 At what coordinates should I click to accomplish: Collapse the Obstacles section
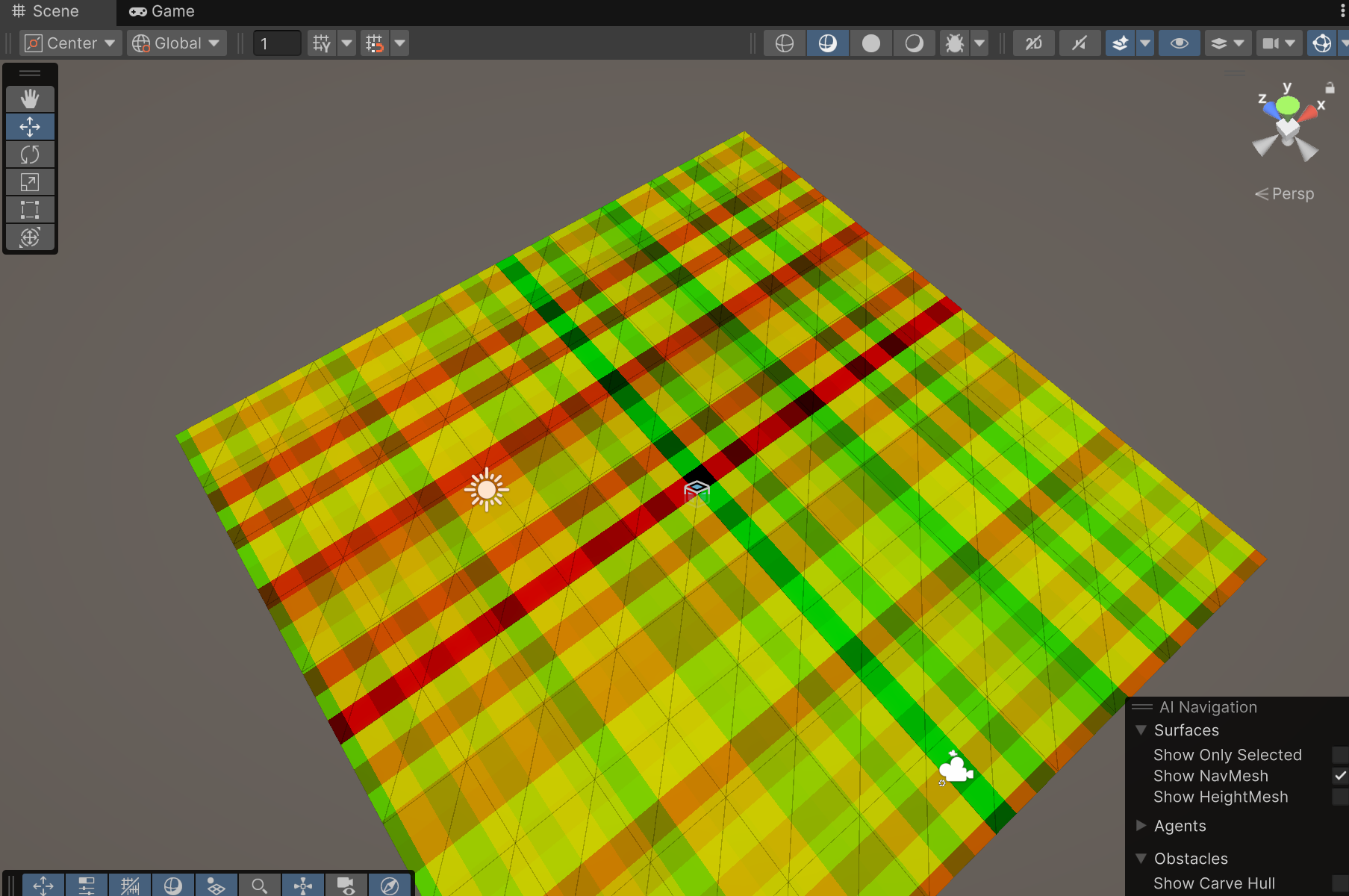pyautogui.click(x=1141, y=858)
